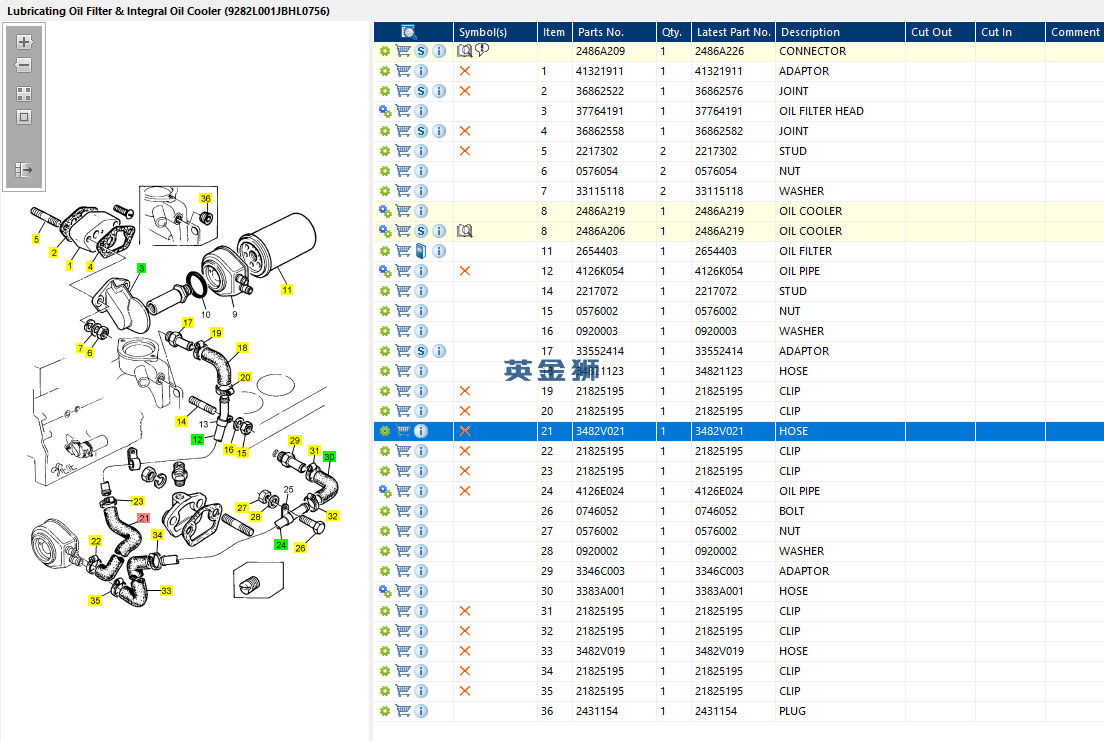Click orange X symbol for HOSE 3482V019
Viewport: 1104px width, 741px height.
(x=465, y=651)
